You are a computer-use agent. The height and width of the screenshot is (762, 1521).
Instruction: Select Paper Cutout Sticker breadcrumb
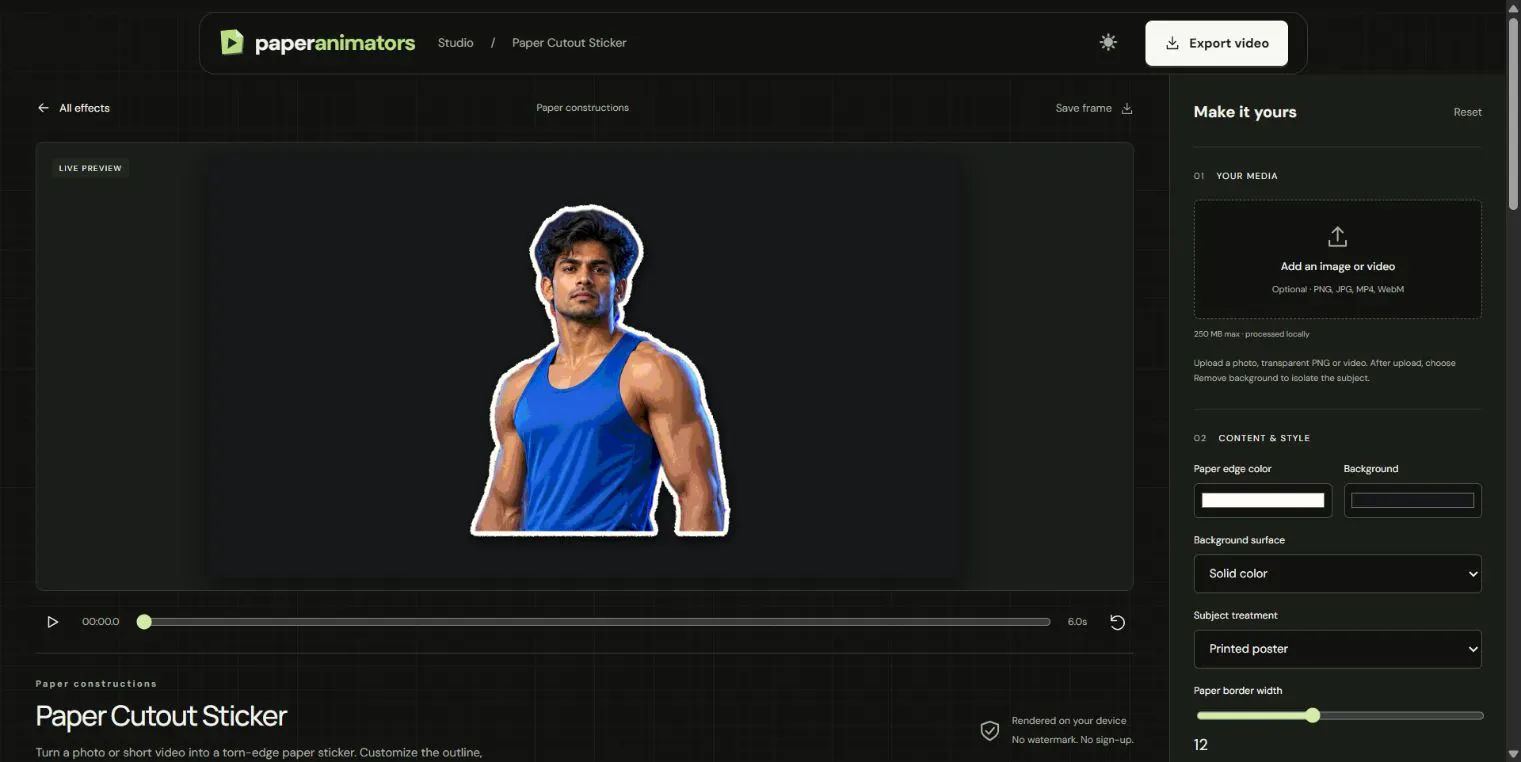[x=569, y=43]
